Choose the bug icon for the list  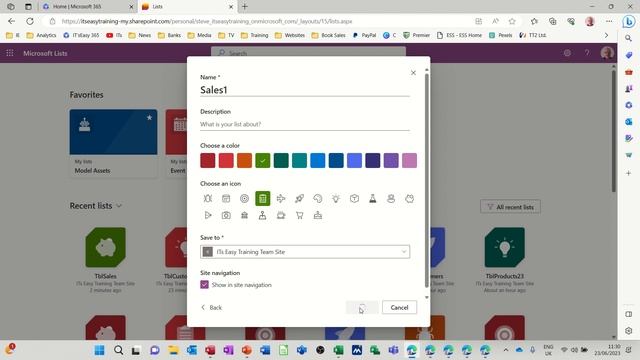click(208, 199)
